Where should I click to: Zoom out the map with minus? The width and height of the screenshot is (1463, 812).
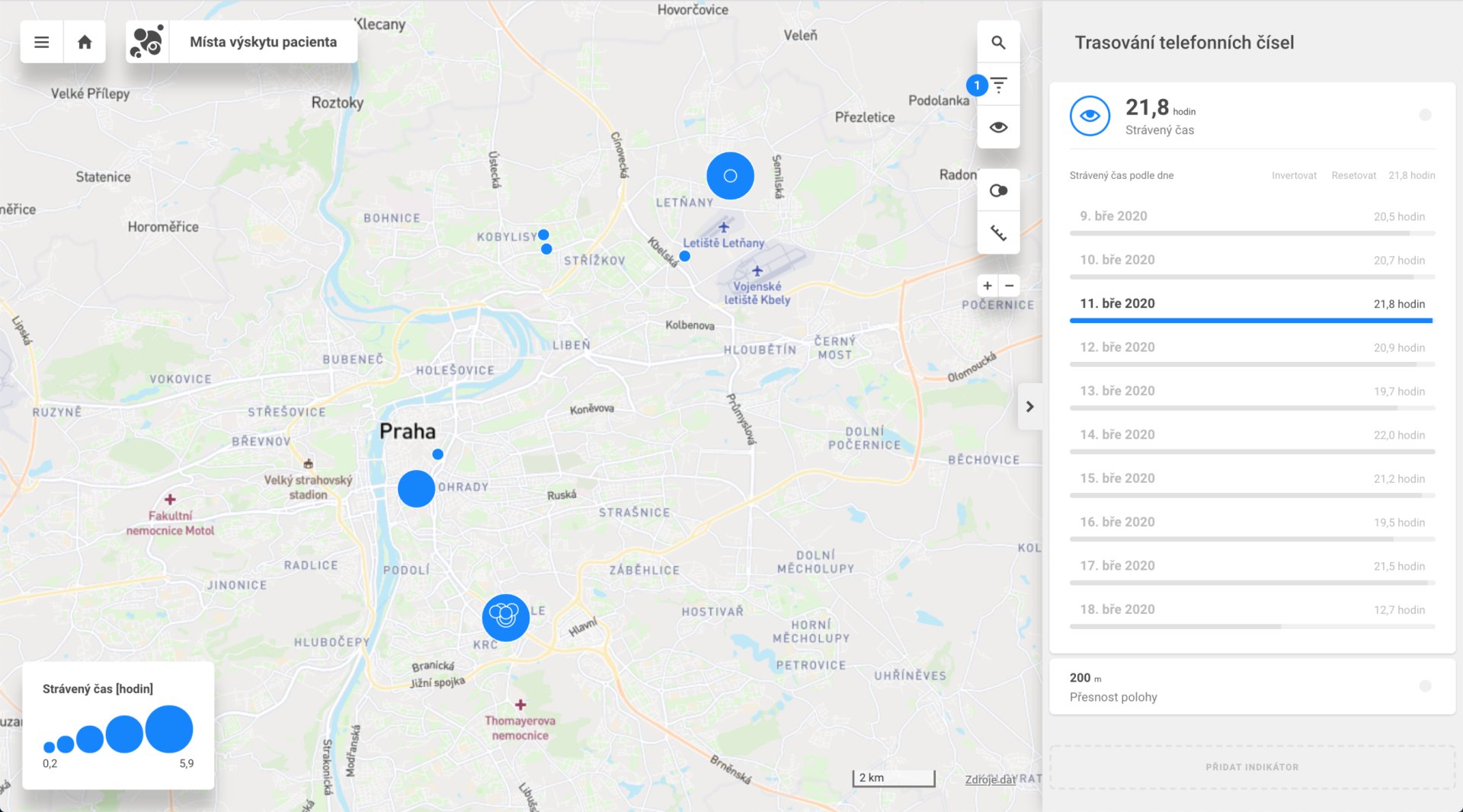(1010, 286)
